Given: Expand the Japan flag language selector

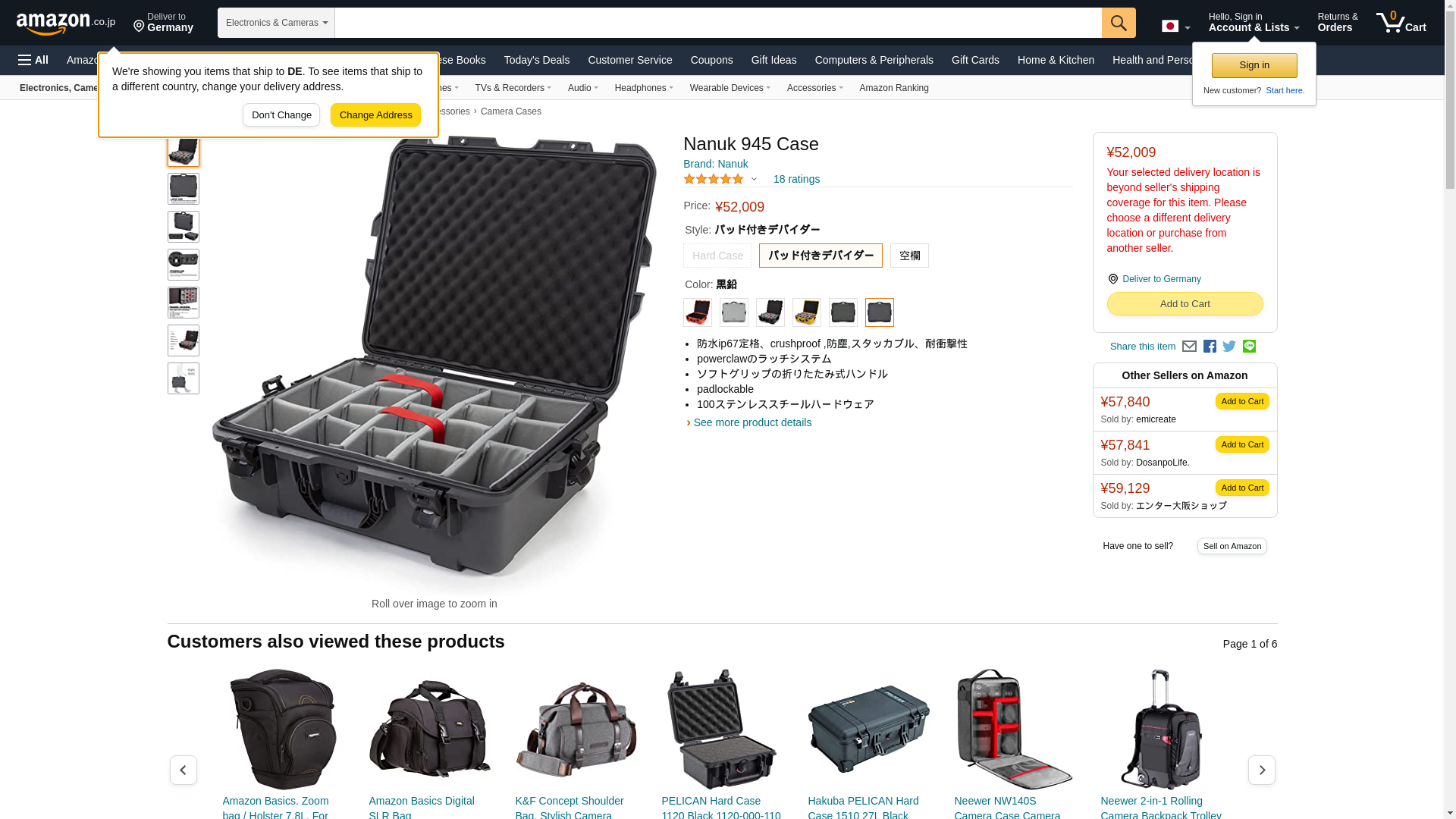Looking at the screenshot, I should click(x=1175, y=27).
